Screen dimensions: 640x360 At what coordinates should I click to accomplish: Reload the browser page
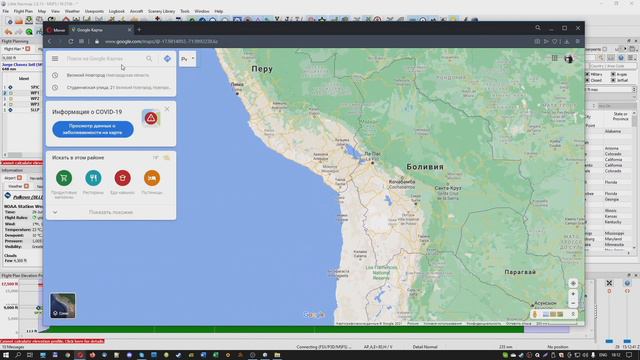pyautogui.click(x=71, y=41)
